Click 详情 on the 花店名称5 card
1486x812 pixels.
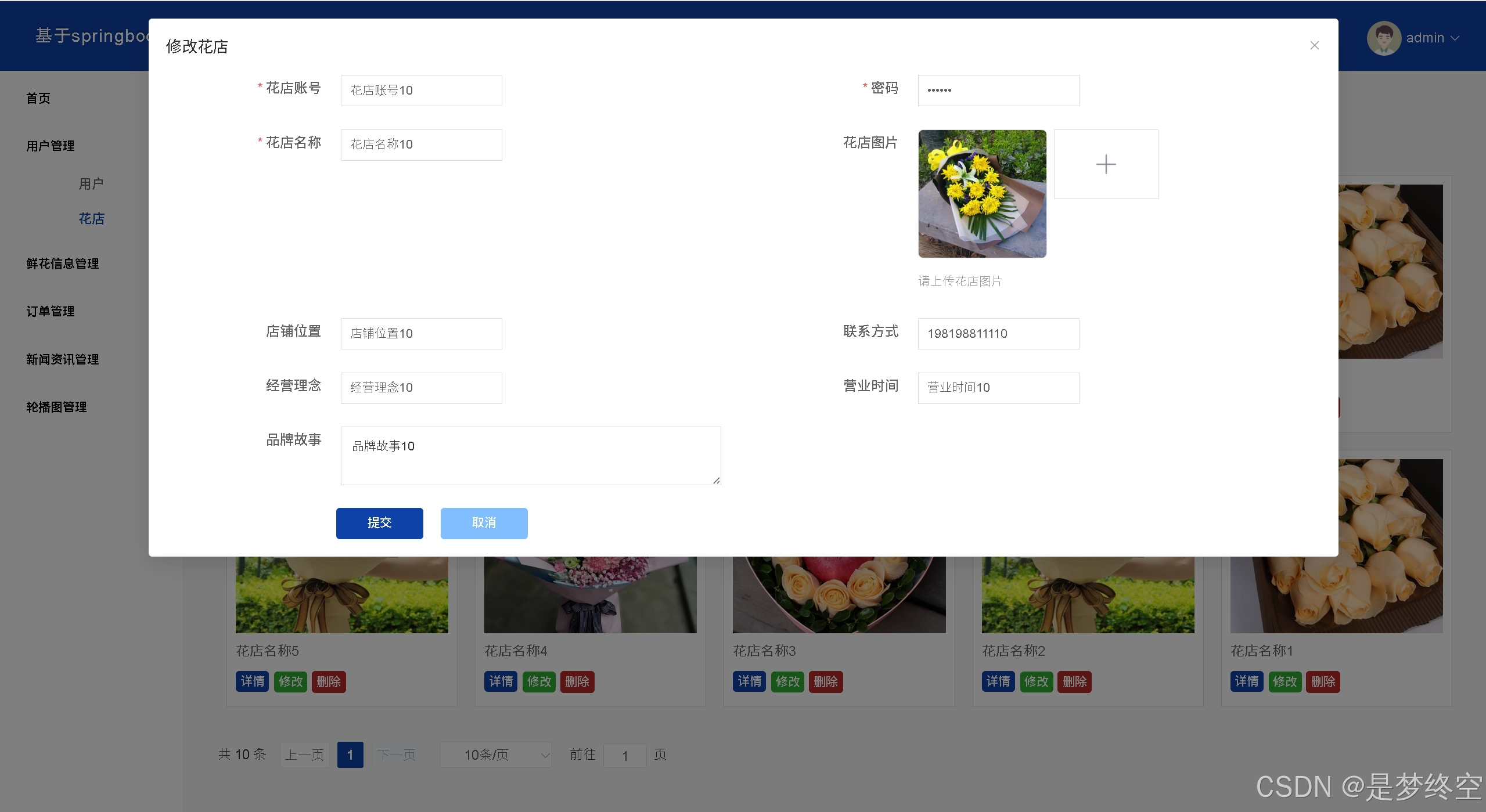click(252, 681)
